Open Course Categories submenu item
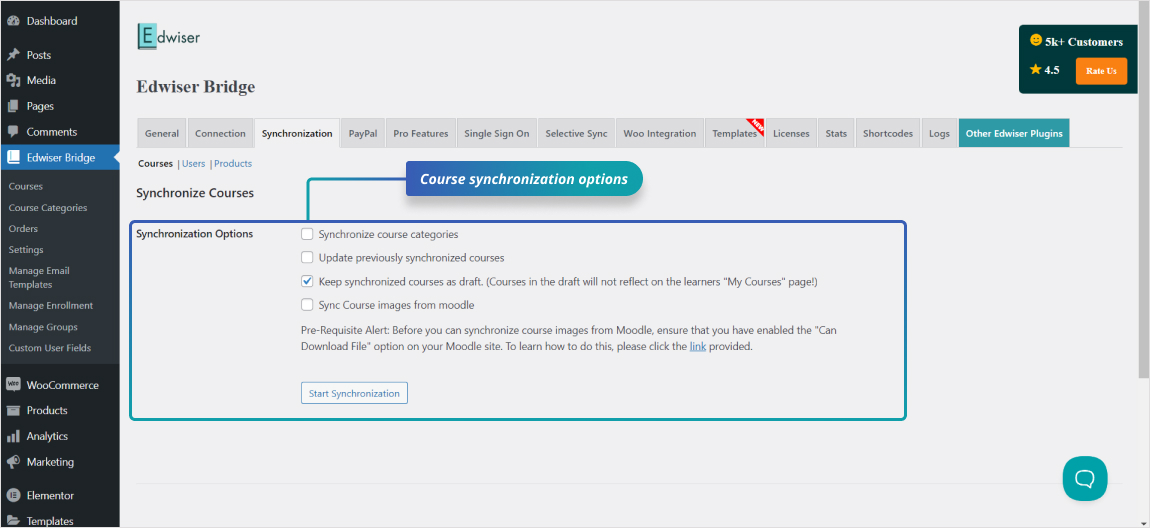The width and height of the screenshot is (1150, 528). click(x=48, y=208)
